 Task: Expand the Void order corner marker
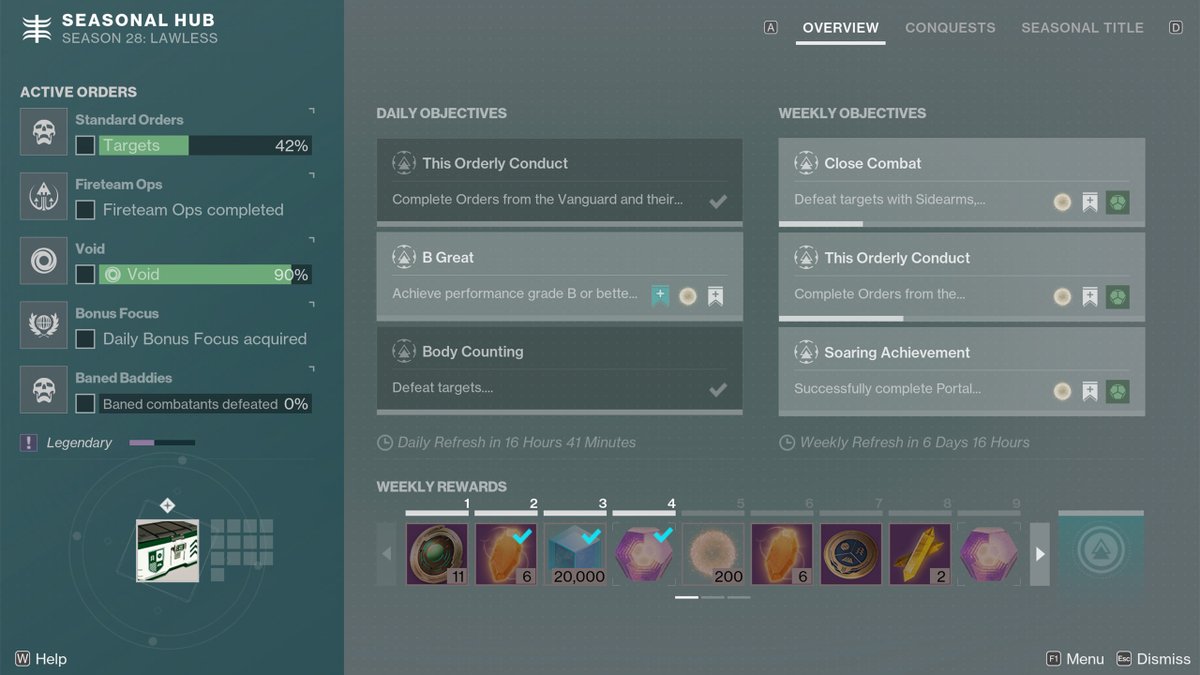pos(311,240)
